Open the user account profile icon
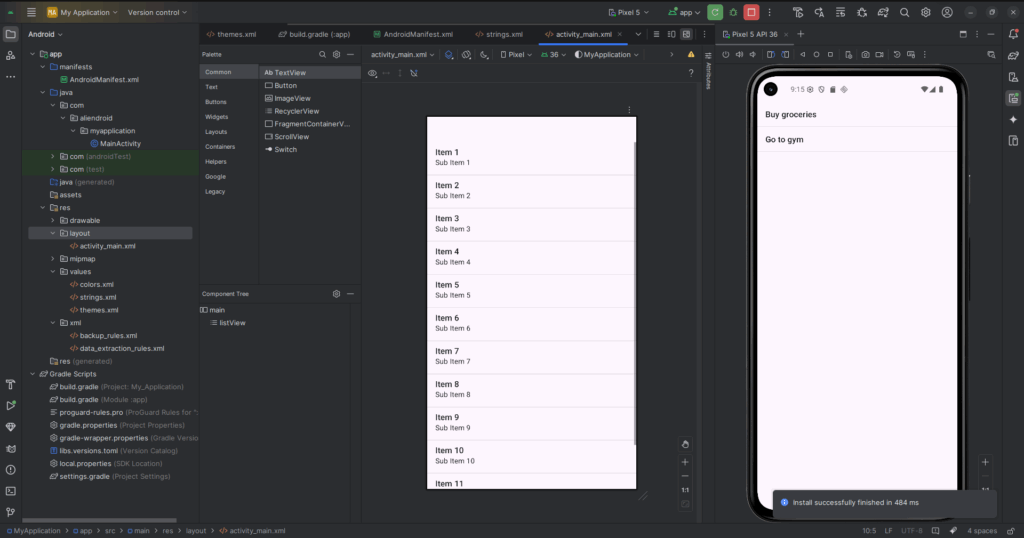 click(947, 12)
